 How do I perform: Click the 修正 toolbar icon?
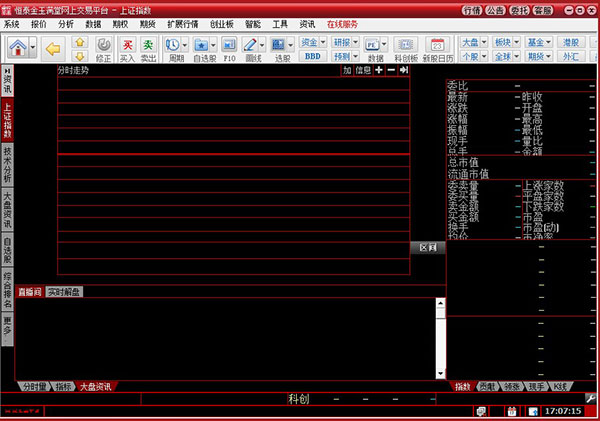[104, 46]
